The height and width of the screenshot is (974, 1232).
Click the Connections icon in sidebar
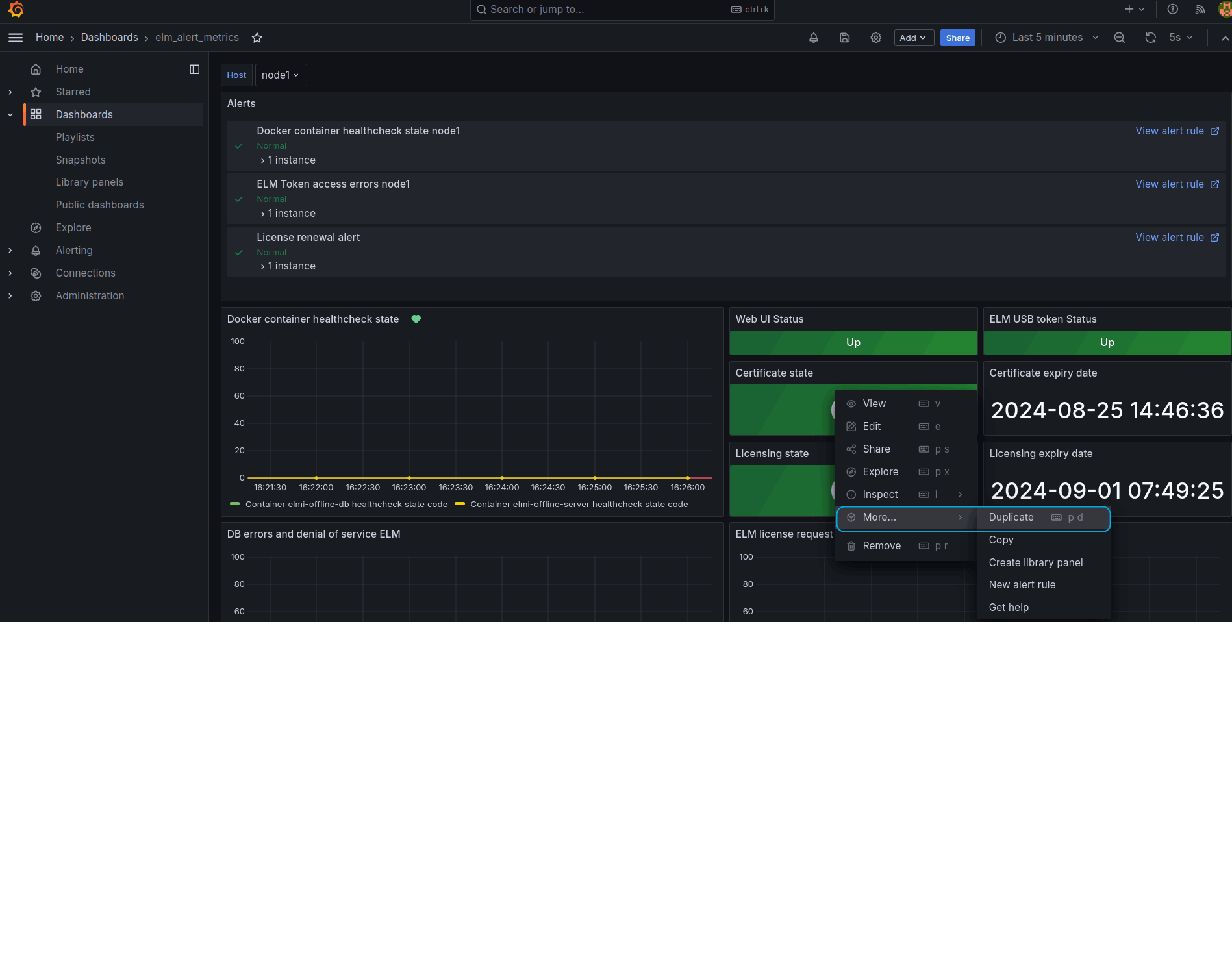36,273
